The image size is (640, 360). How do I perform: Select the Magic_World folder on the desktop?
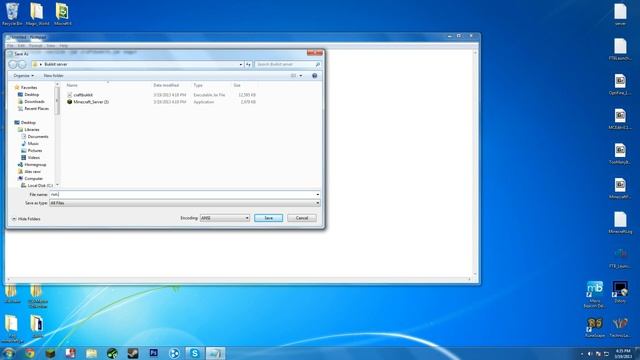37,14
